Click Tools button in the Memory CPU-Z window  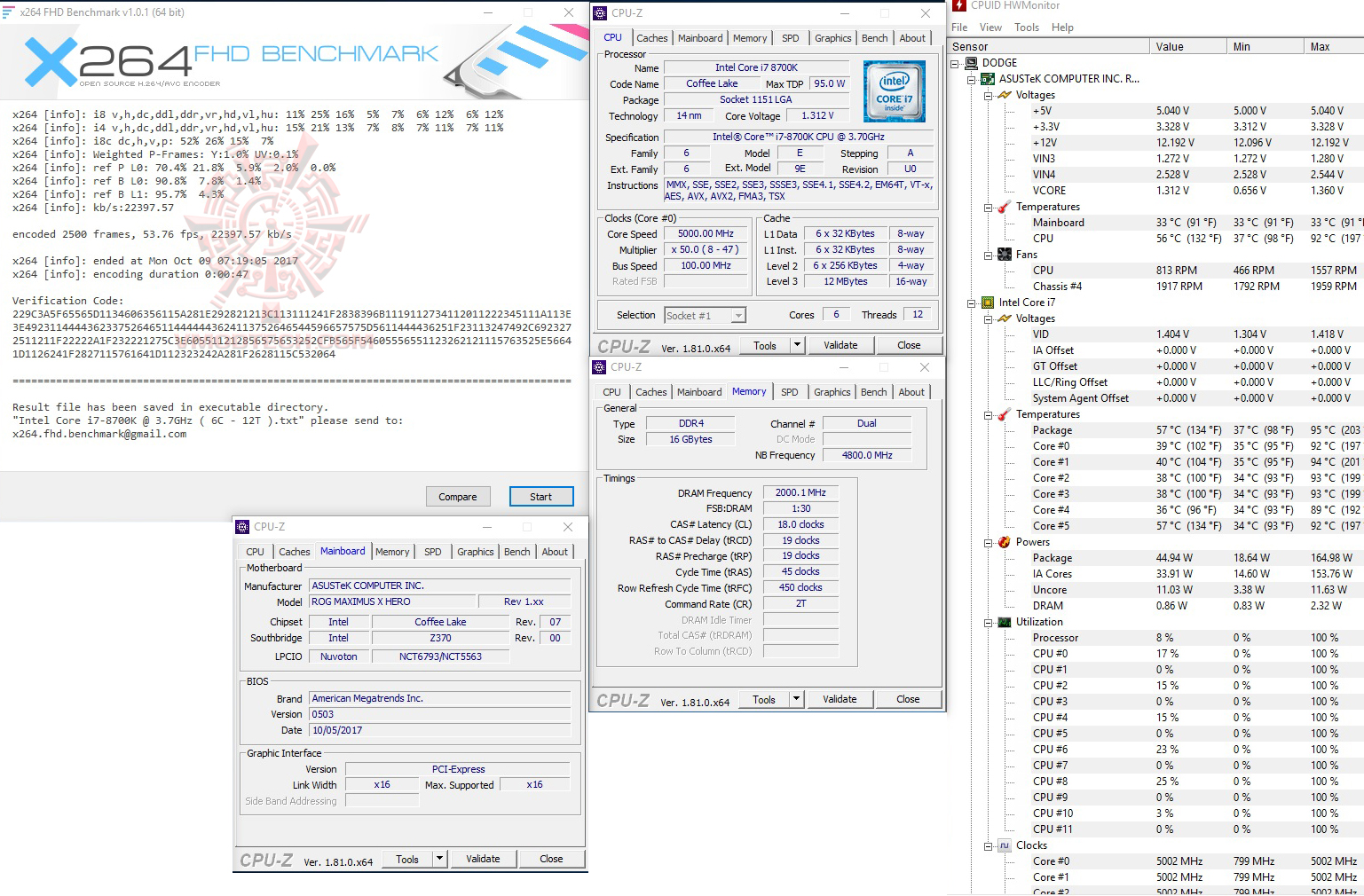(764, 699)
